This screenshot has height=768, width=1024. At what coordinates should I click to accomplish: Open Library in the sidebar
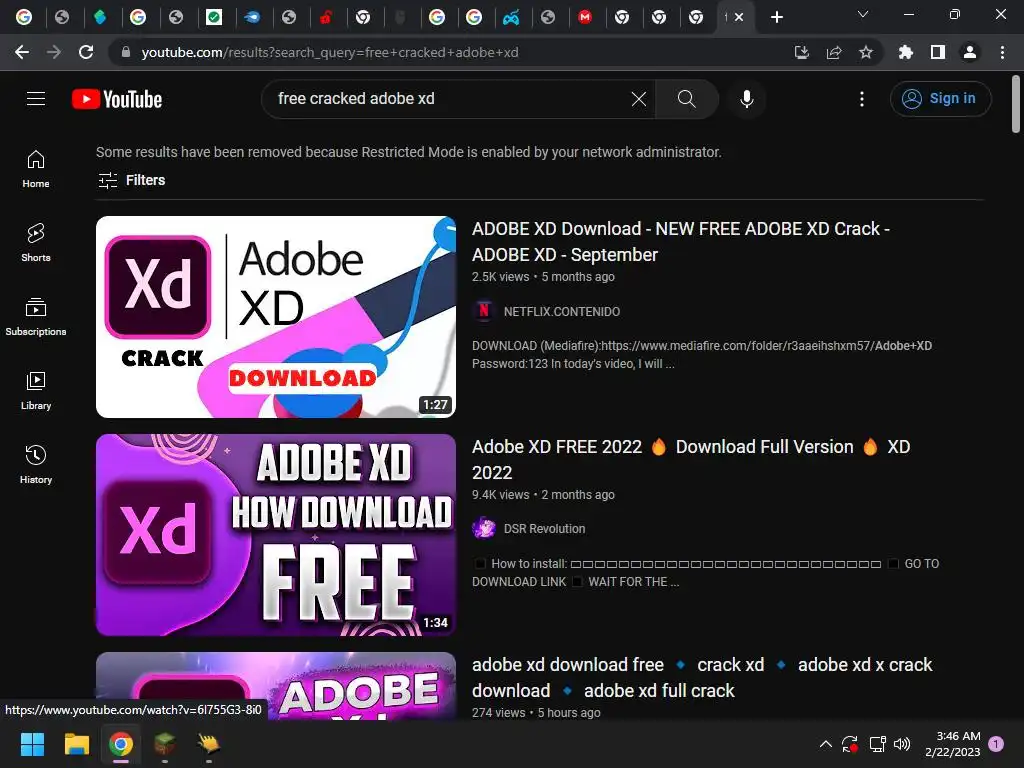pos(36,391)
